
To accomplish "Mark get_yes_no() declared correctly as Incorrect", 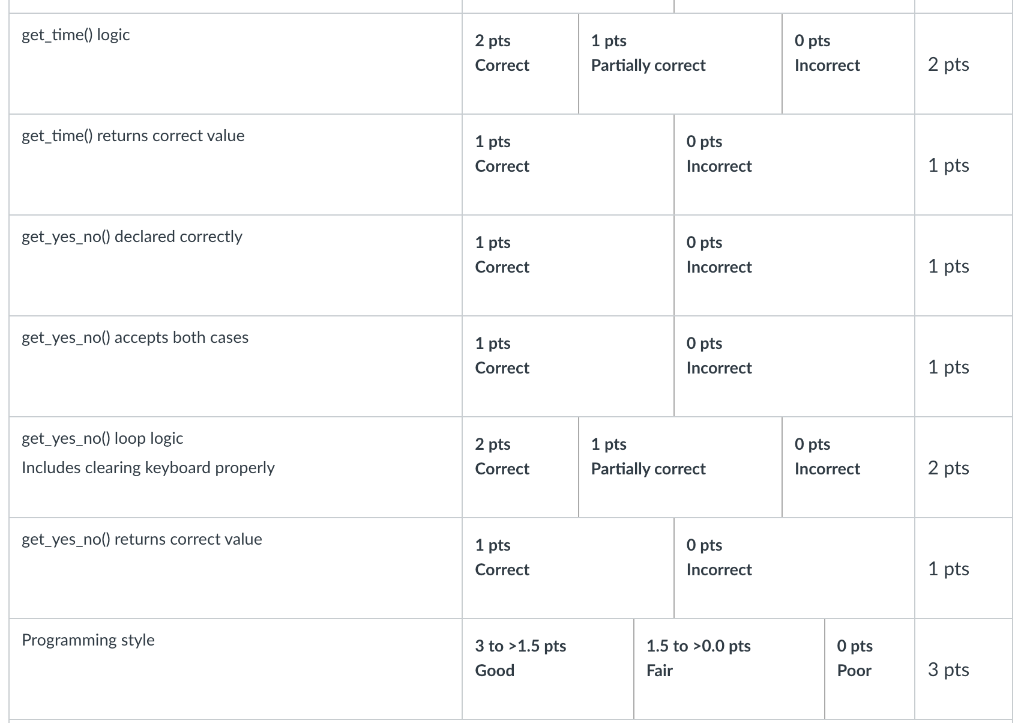I will click(x=719, y=256).
